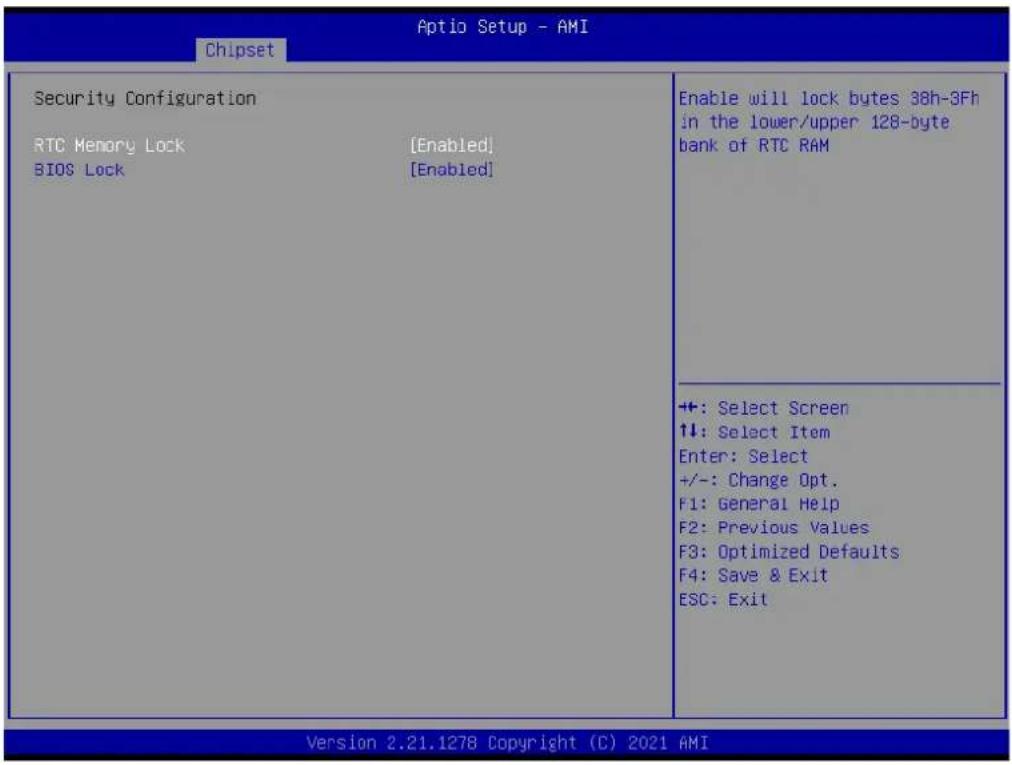Screen dimensions: 1012x765
Task: Click the left-right arrow keys symbol
Action: [x=689, y=407]
